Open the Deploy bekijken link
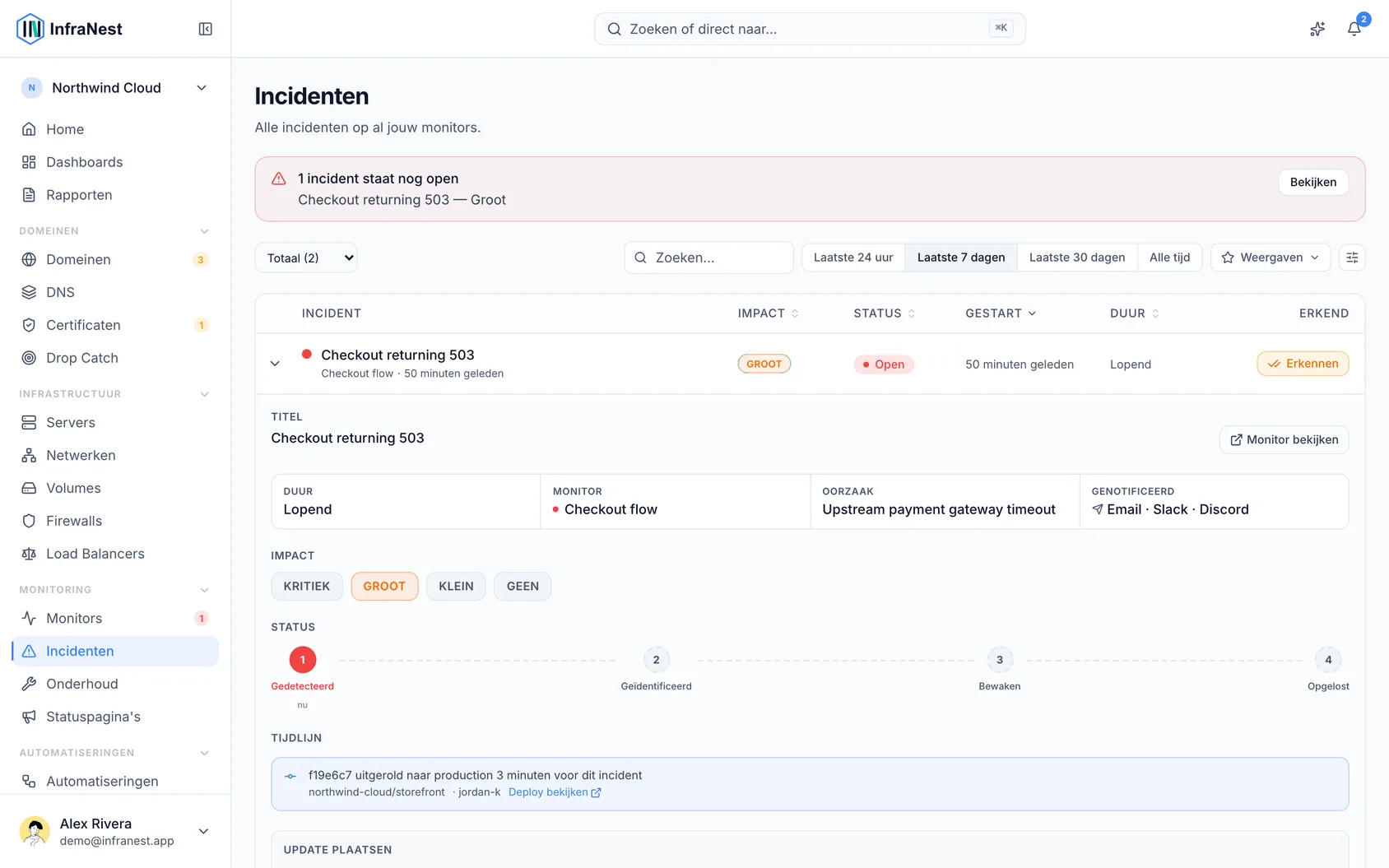 555,792
